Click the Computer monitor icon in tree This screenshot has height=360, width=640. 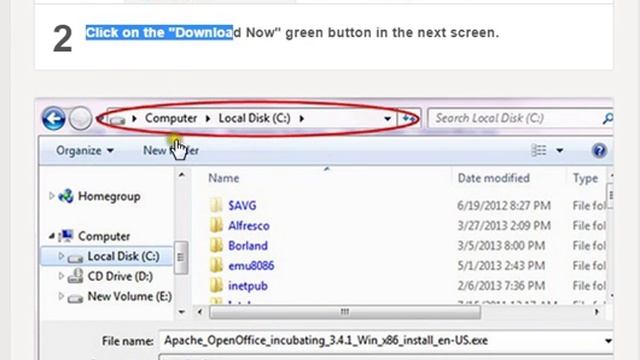(66, 236)
